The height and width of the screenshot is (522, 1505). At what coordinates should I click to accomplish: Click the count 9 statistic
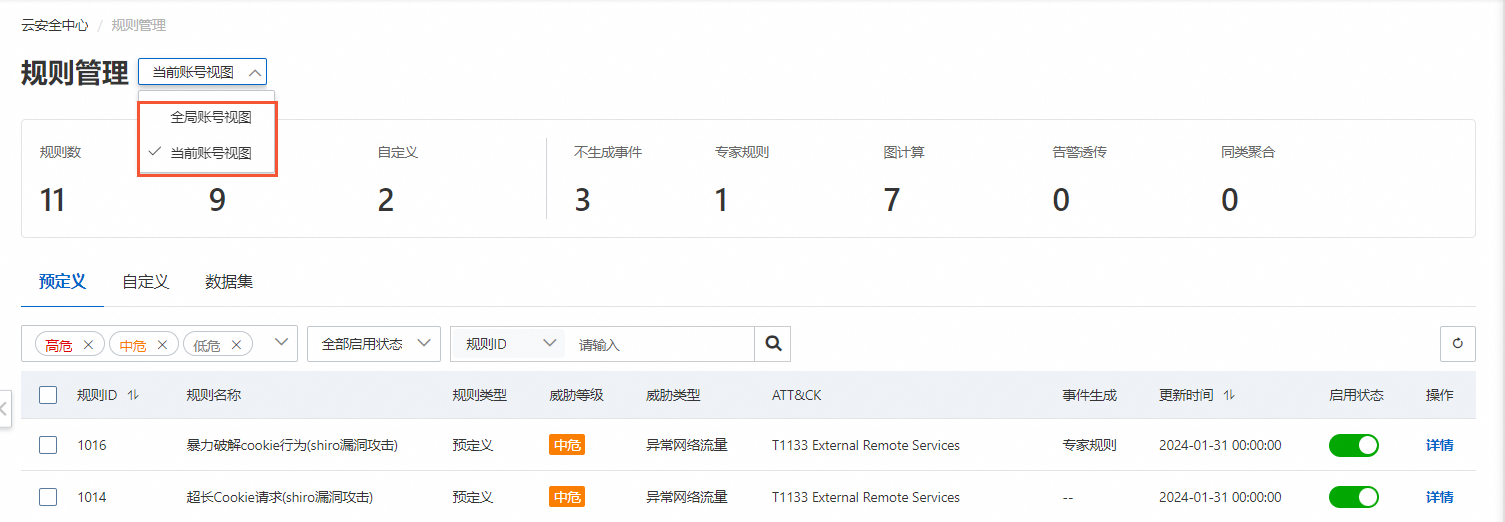point(217,201)
